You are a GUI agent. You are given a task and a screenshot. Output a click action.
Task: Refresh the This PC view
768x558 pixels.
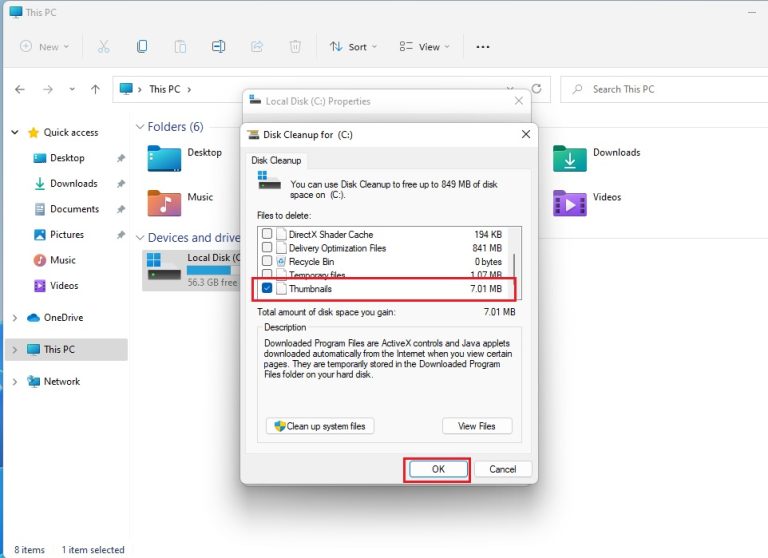pos(537,89)
